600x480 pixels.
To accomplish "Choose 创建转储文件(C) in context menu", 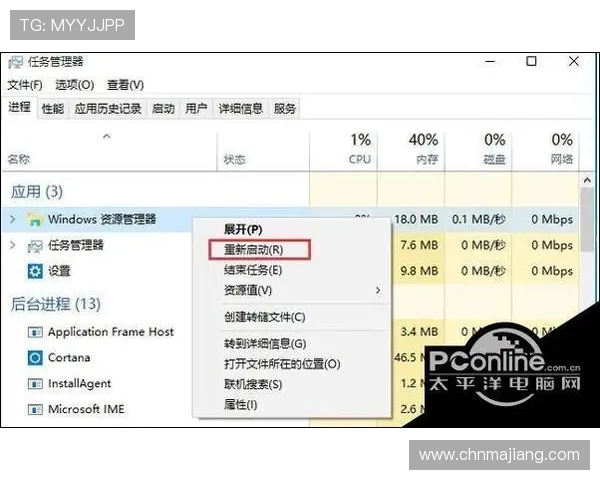I will point(265,317).
